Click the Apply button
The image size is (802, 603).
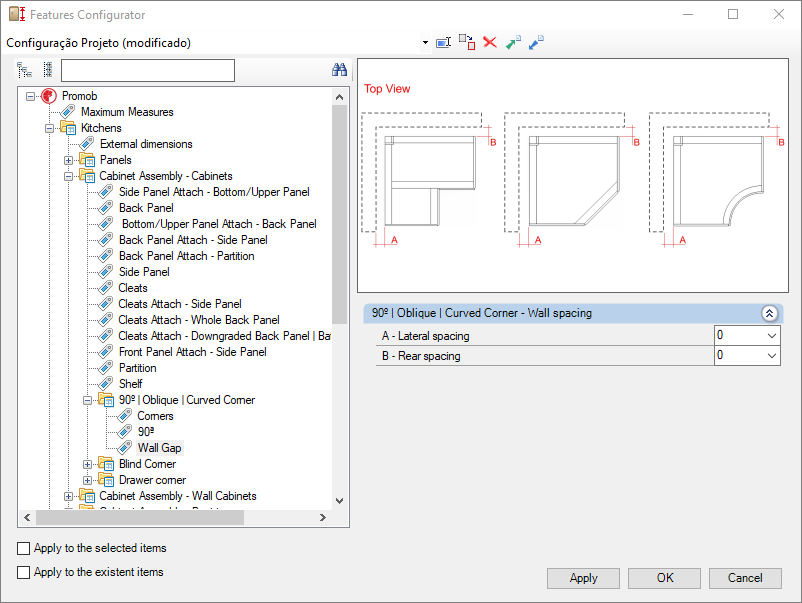[x=583, y=578]
